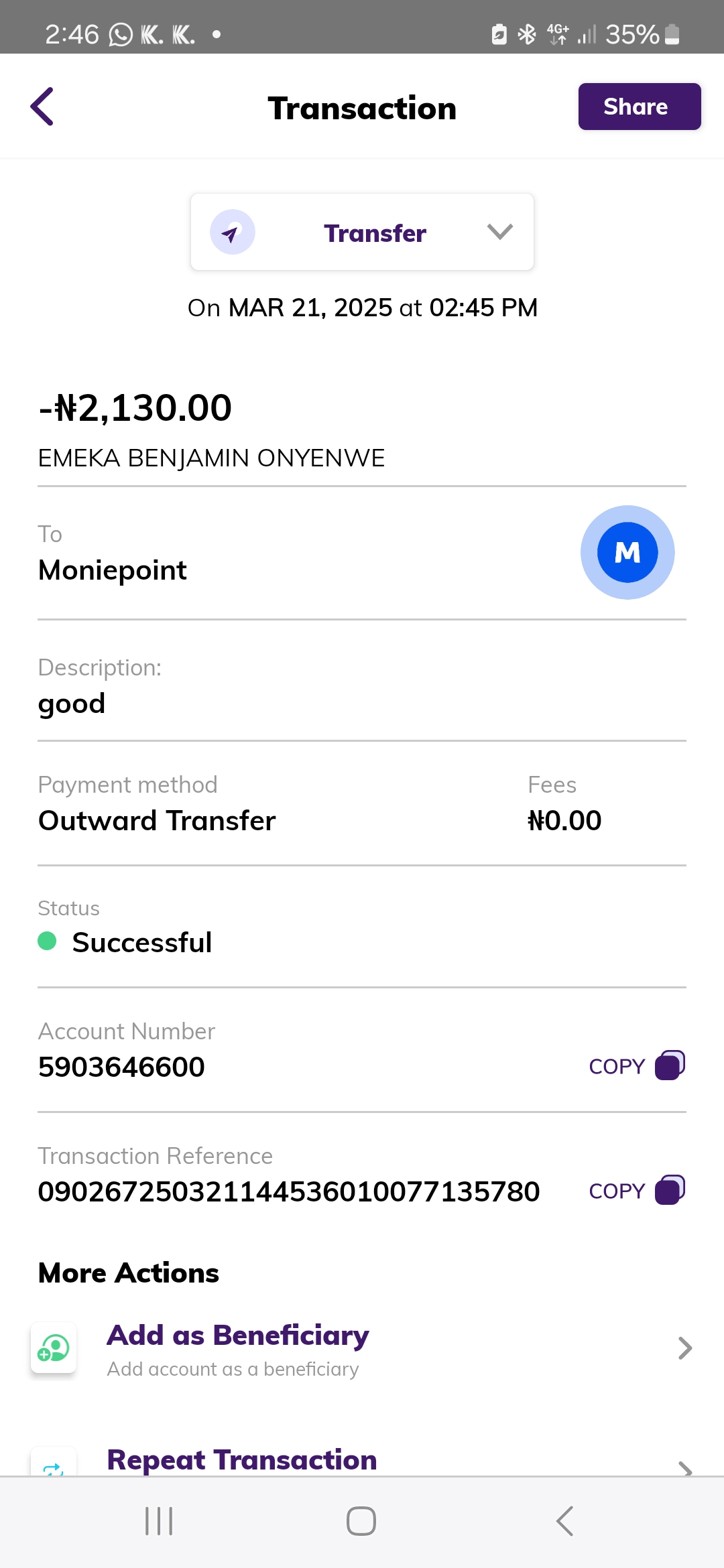The image size is (724, 1568).
Task: Copy the account number via its icon
Action: [x=670, y=1065]
